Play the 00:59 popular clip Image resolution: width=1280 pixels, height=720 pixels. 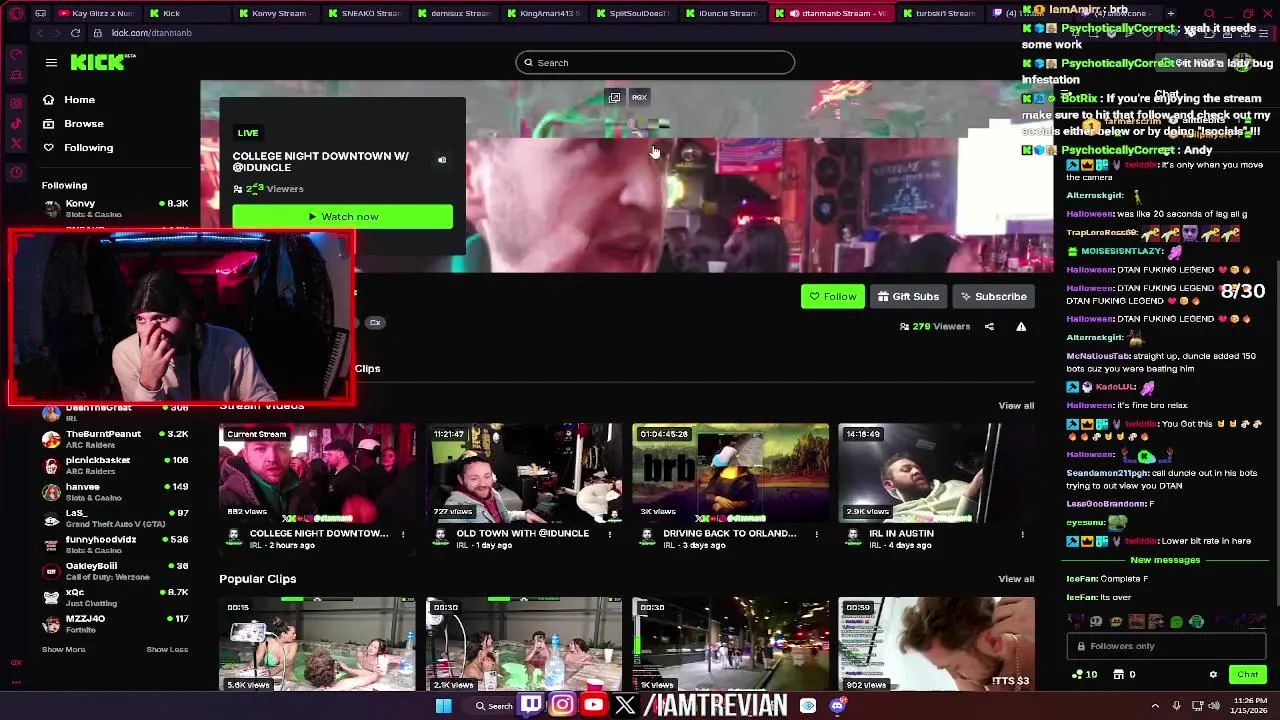[x=936, y=644]
